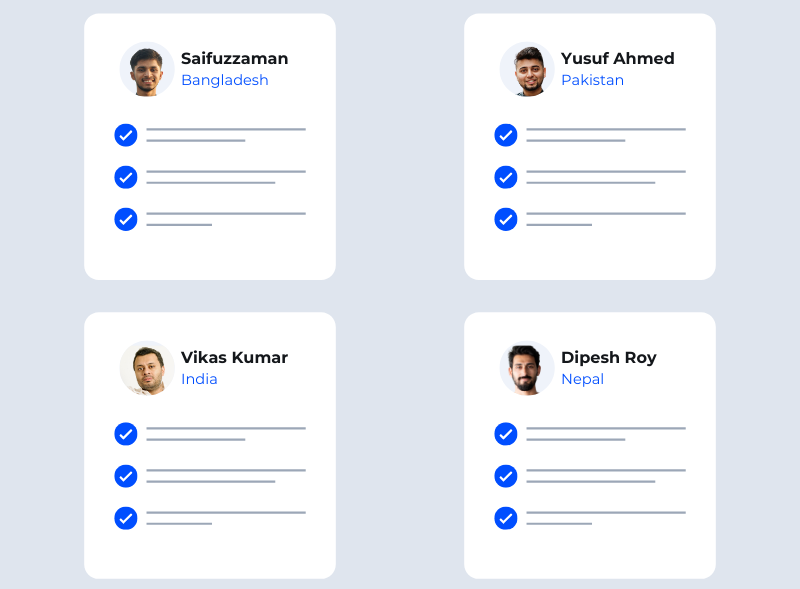The width and height of the screenshot is (800, 589).
Task: Toggle the first checkmark in Yusuf Ahmed's card
Action: pos(506,135)
